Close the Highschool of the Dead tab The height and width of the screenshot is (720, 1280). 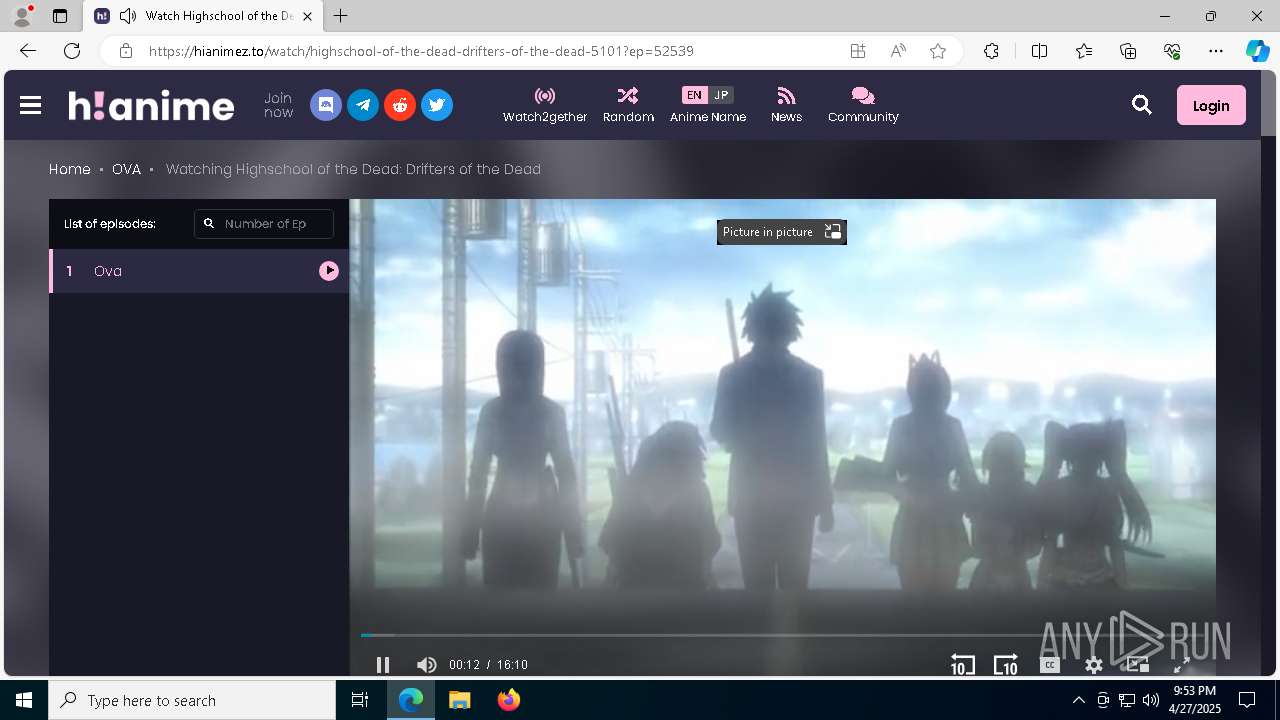pyautogui.click(x=307, y=16)
